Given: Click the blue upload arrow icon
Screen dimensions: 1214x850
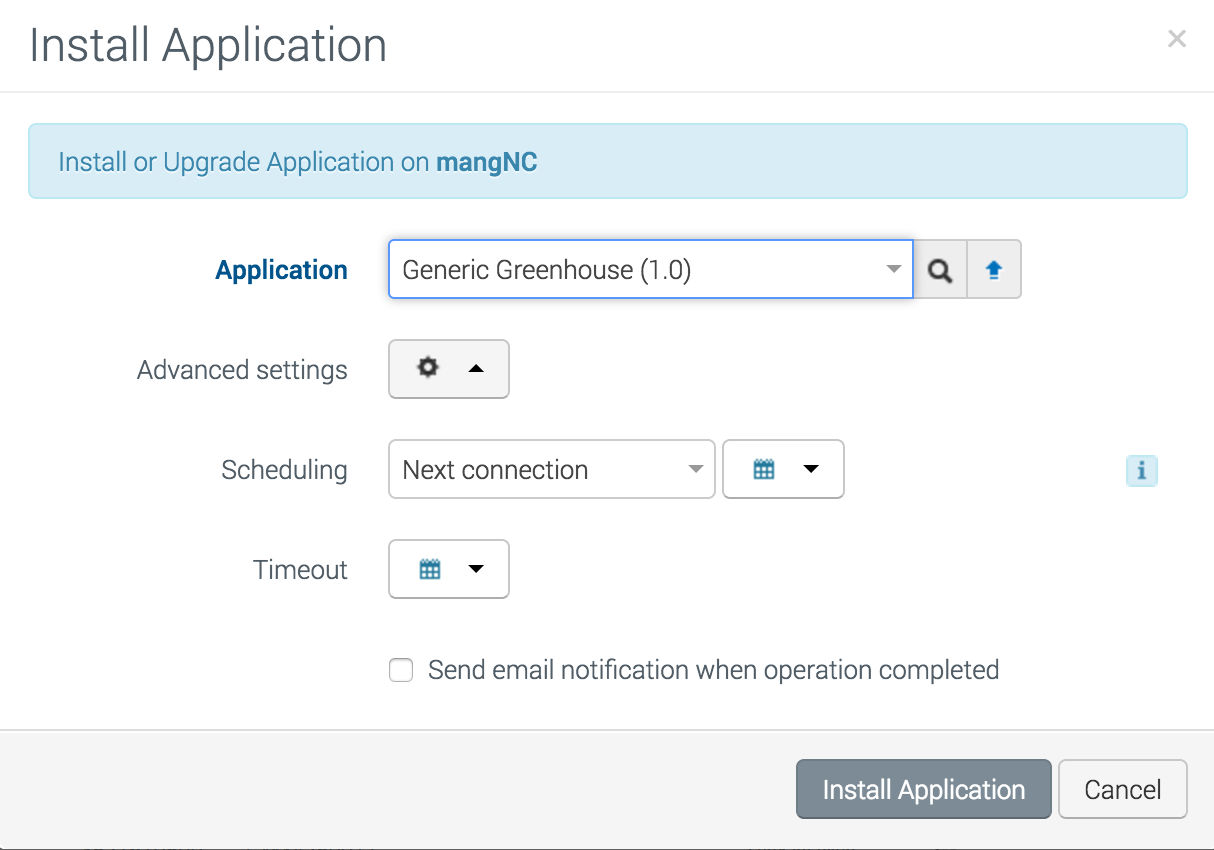Looking at the screenshot, I should (x=994, y=270).
